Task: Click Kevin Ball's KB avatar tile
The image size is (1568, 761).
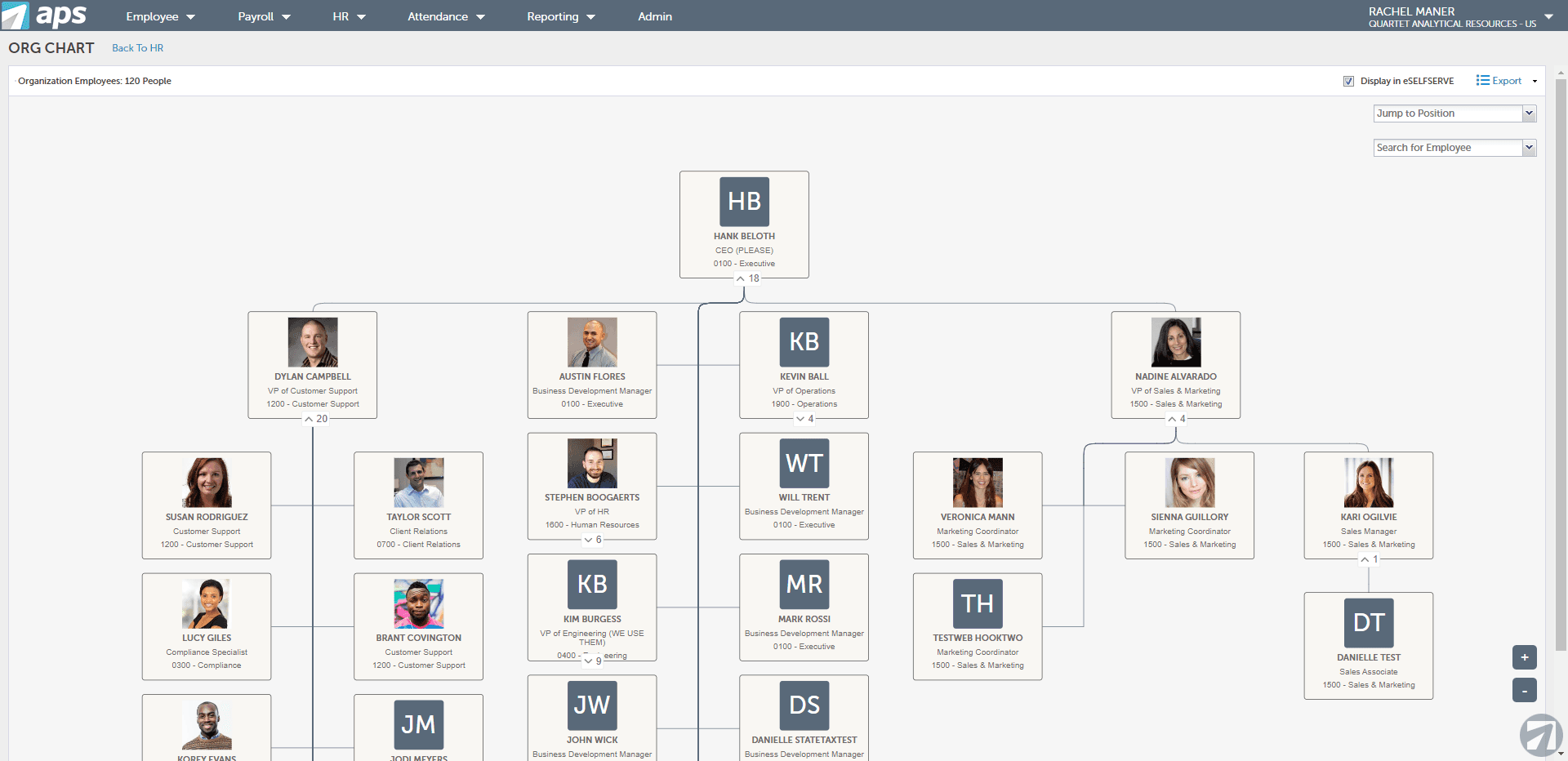Action: (804, 342)
